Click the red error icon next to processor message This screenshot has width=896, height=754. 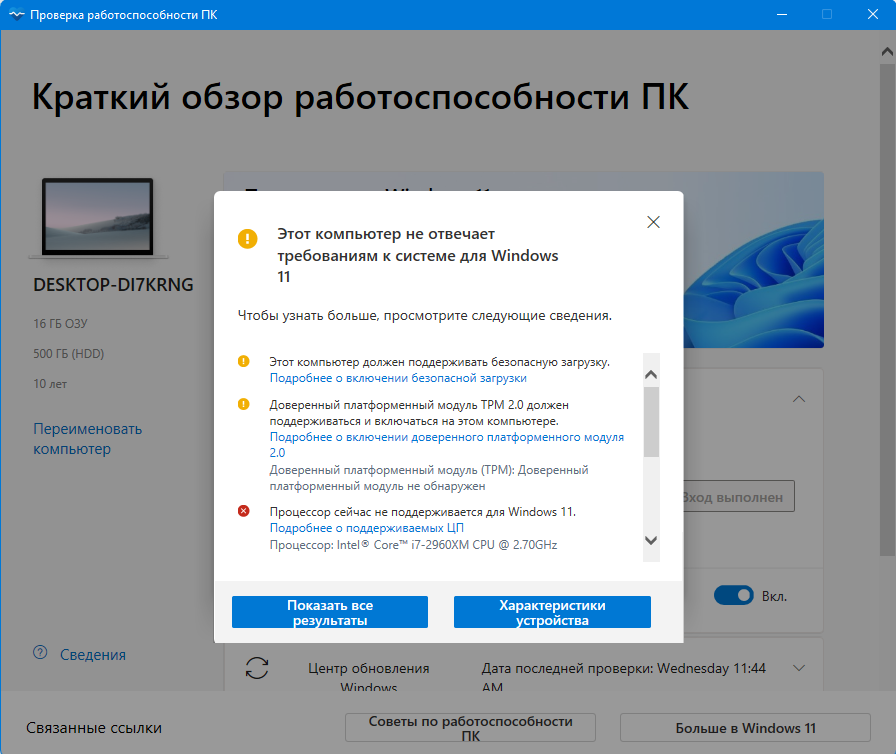[x=243, y=511]
